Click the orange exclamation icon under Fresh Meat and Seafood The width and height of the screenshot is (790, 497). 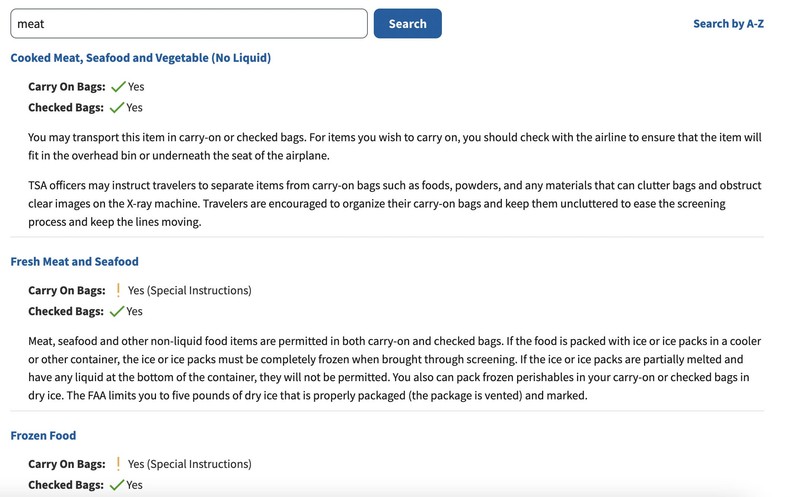(118, 291)
